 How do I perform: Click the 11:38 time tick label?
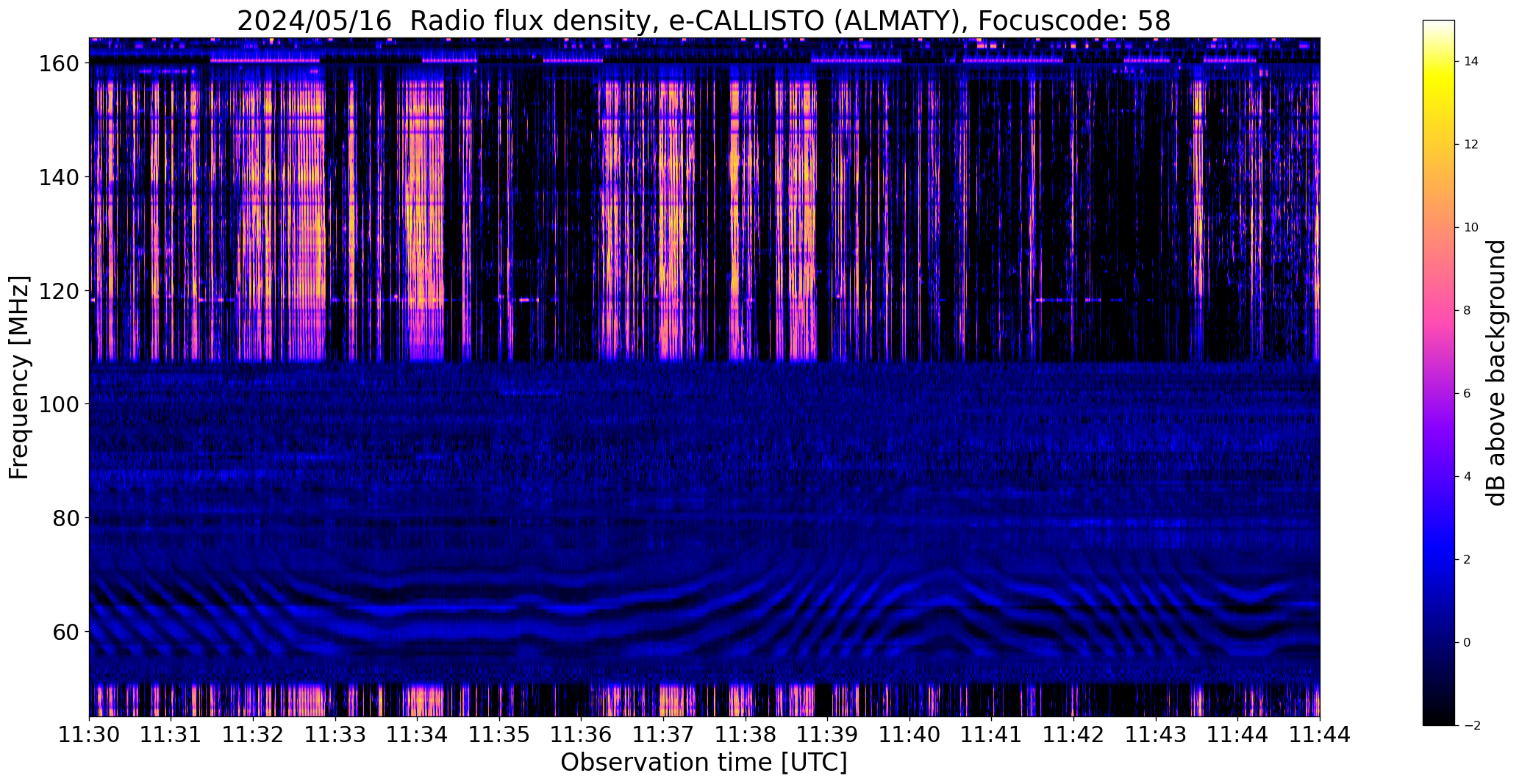coord(746,734)
